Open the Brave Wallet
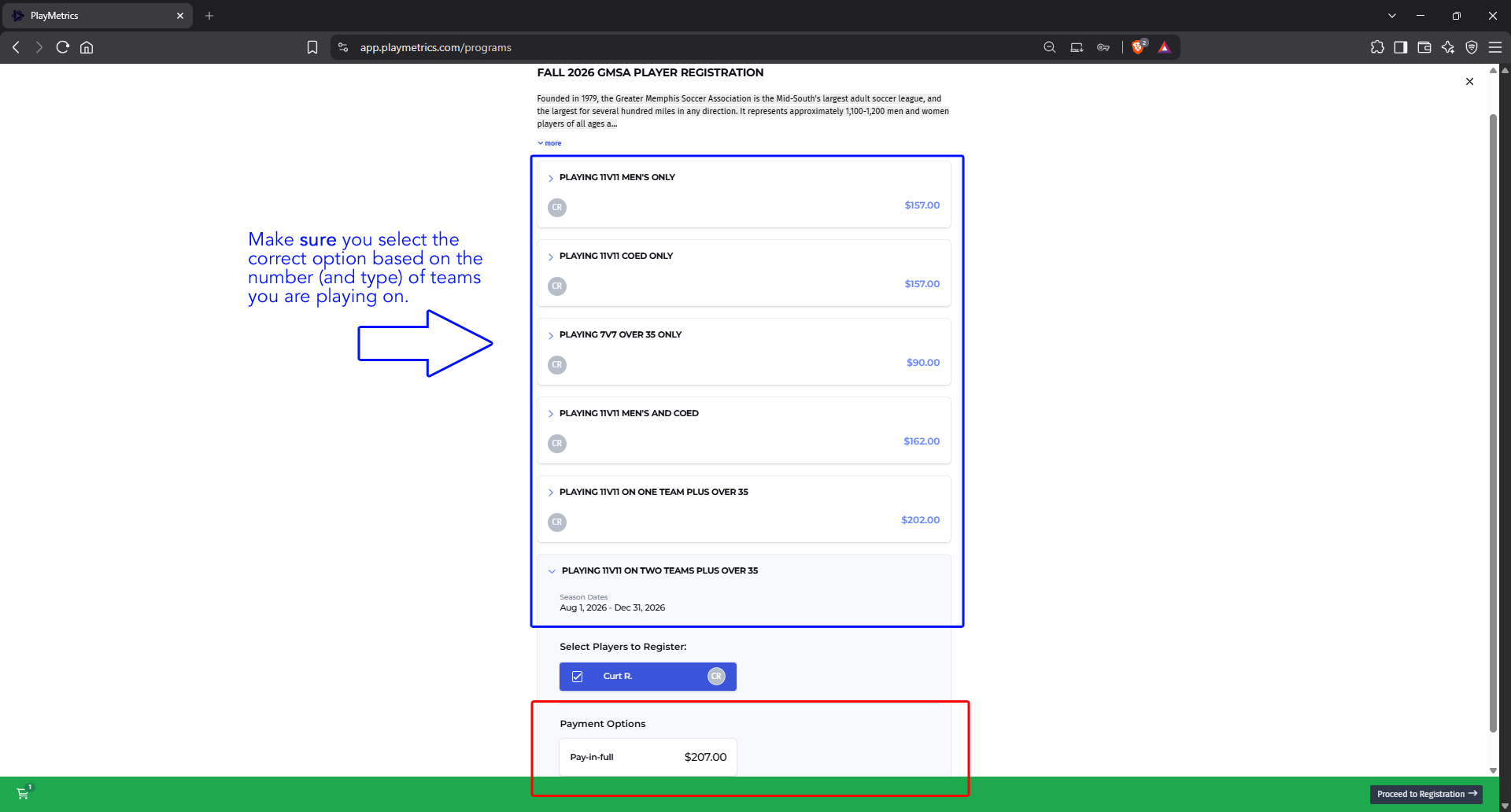This screenshot has width=1511, height=812. [1424, 47]
